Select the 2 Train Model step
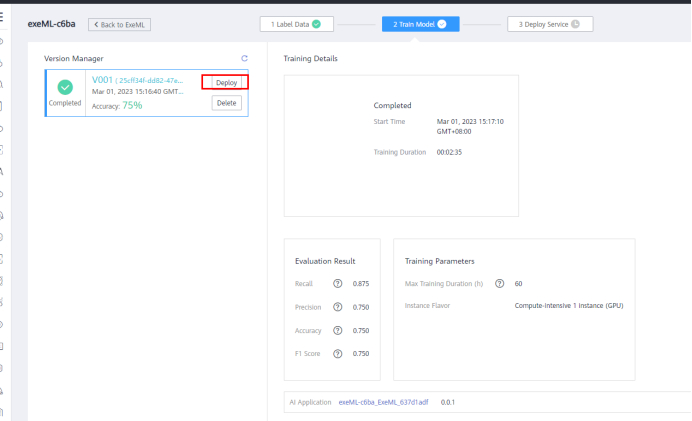 click(x=414, y=24)
